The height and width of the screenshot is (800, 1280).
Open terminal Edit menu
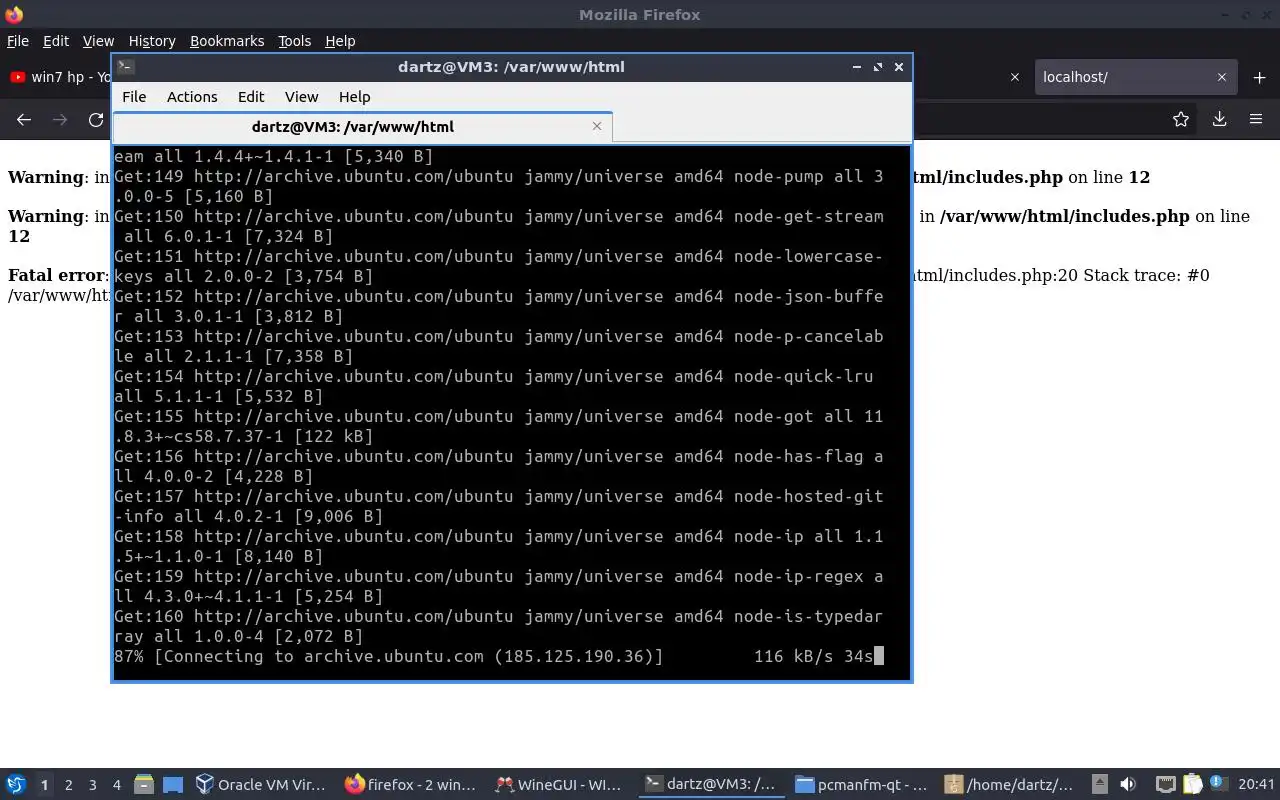point(251,97)
